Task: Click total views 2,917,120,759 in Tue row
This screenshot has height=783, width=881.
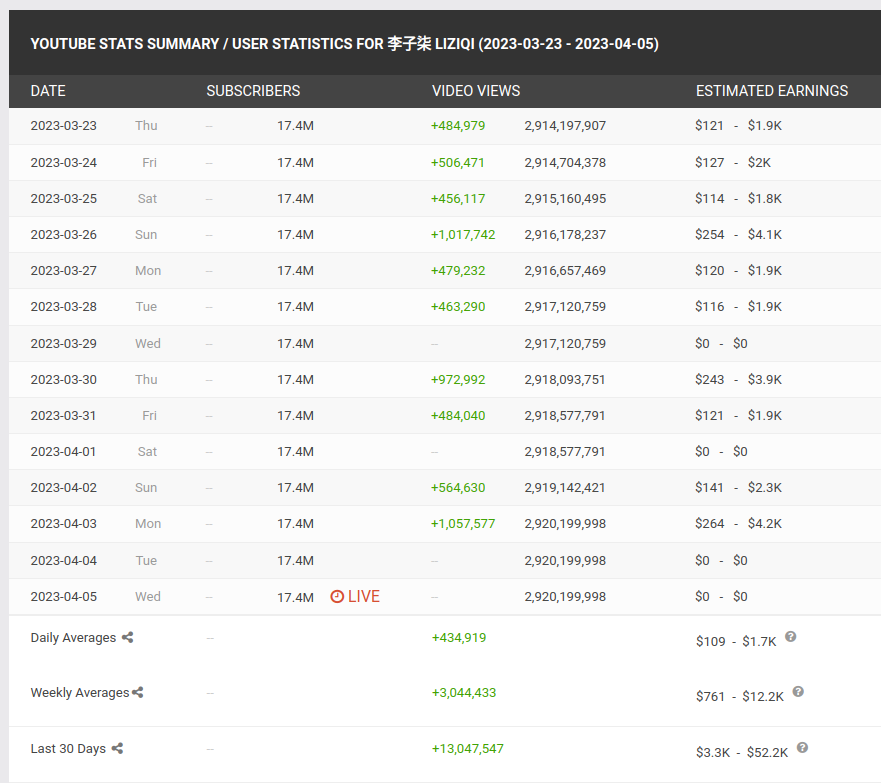Action: click(565, 307)
